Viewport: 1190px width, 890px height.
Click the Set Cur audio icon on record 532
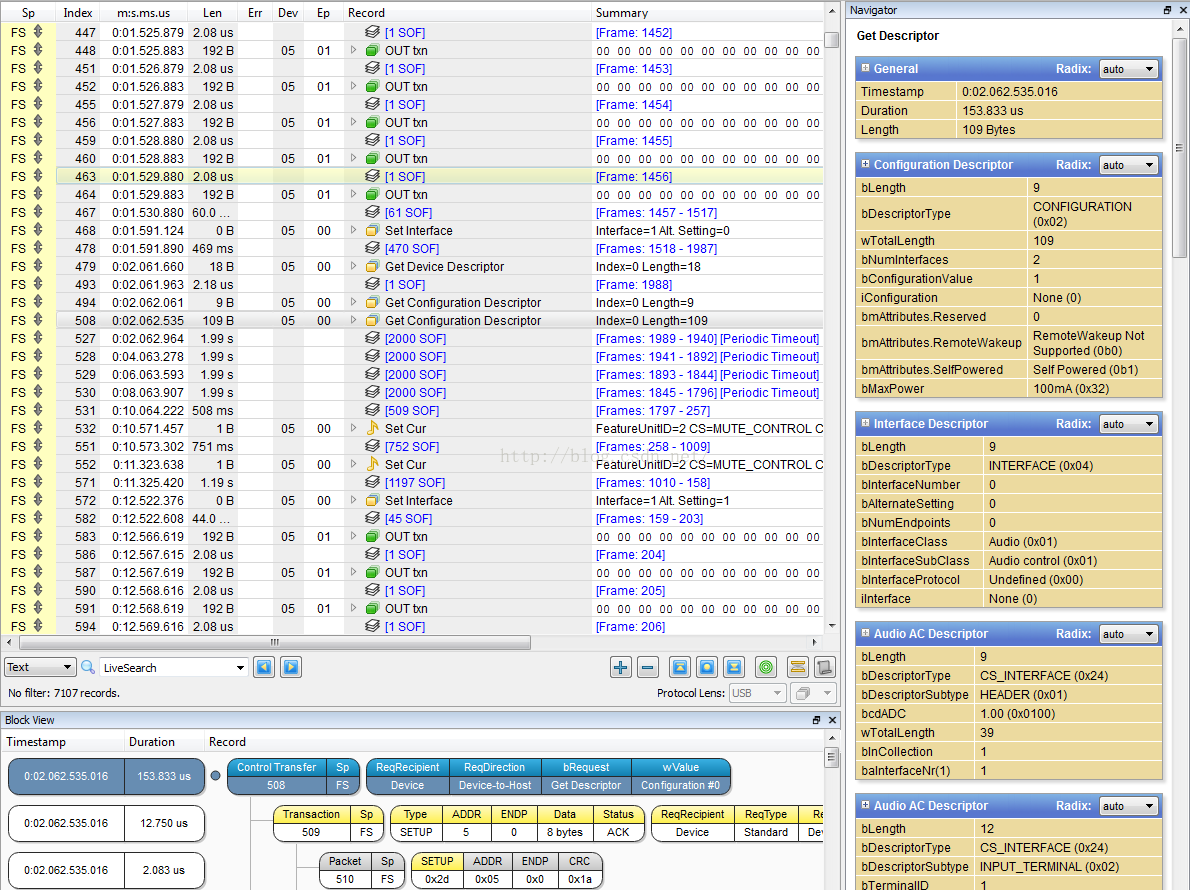[x=372, y=428]
